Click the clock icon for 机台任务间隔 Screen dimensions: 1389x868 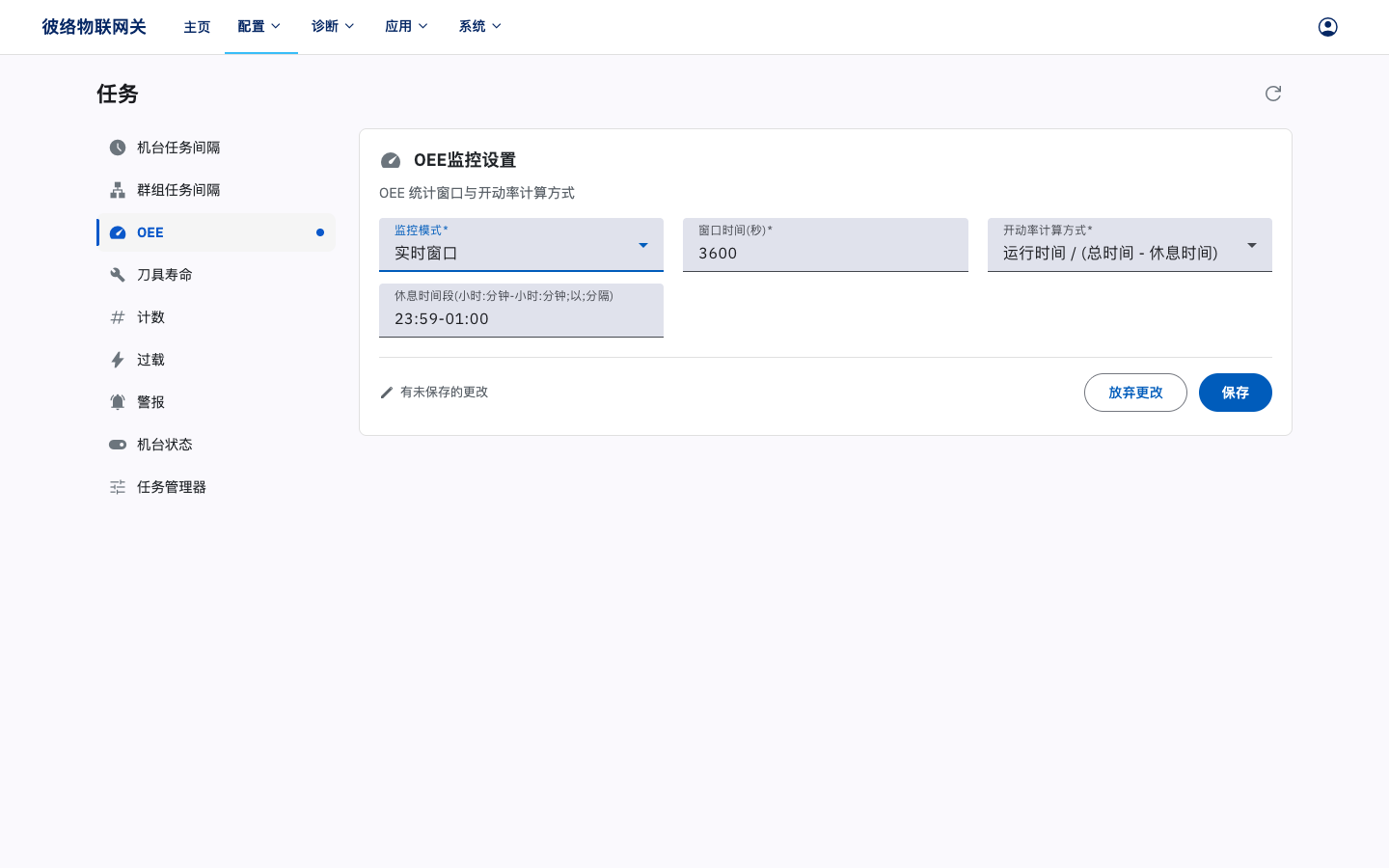pyautogui.click(x=118, y=148)
